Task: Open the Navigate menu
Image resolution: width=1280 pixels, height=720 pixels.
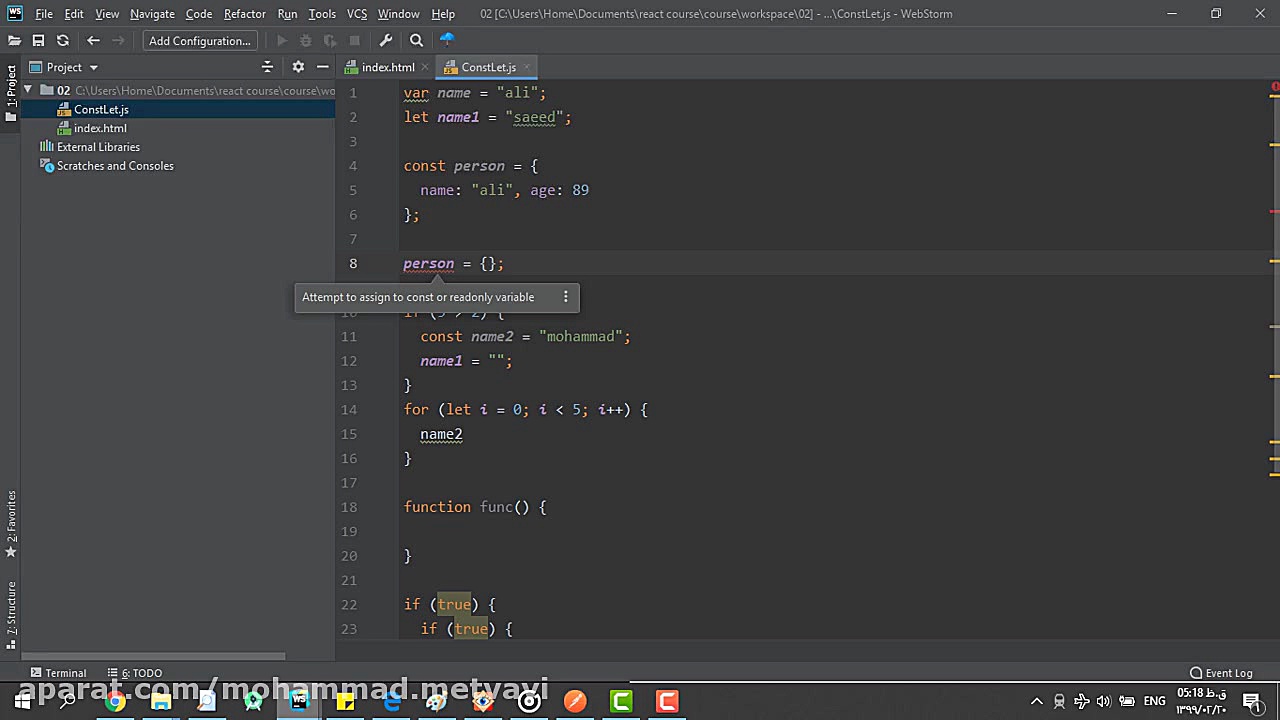Action: click(x=152, y=14)
